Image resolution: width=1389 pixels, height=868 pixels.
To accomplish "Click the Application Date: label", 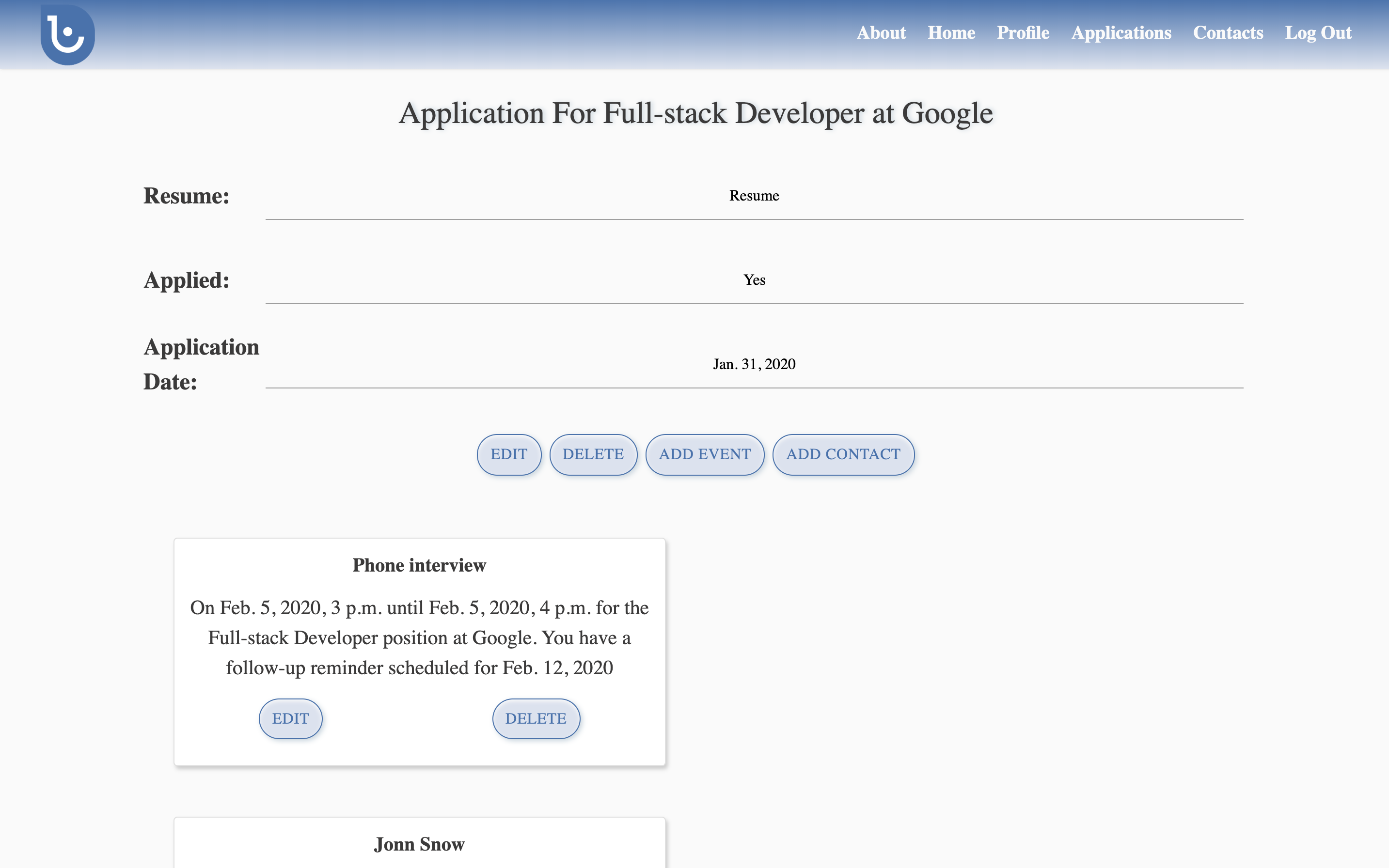I will point(201,364).
